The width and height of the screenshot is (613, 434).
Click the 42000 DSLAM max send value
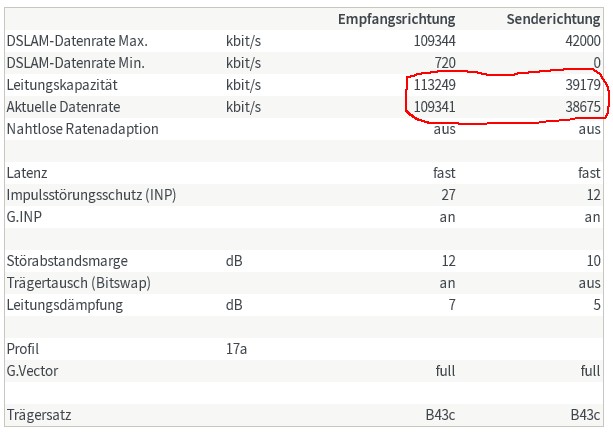click(580, 41)
